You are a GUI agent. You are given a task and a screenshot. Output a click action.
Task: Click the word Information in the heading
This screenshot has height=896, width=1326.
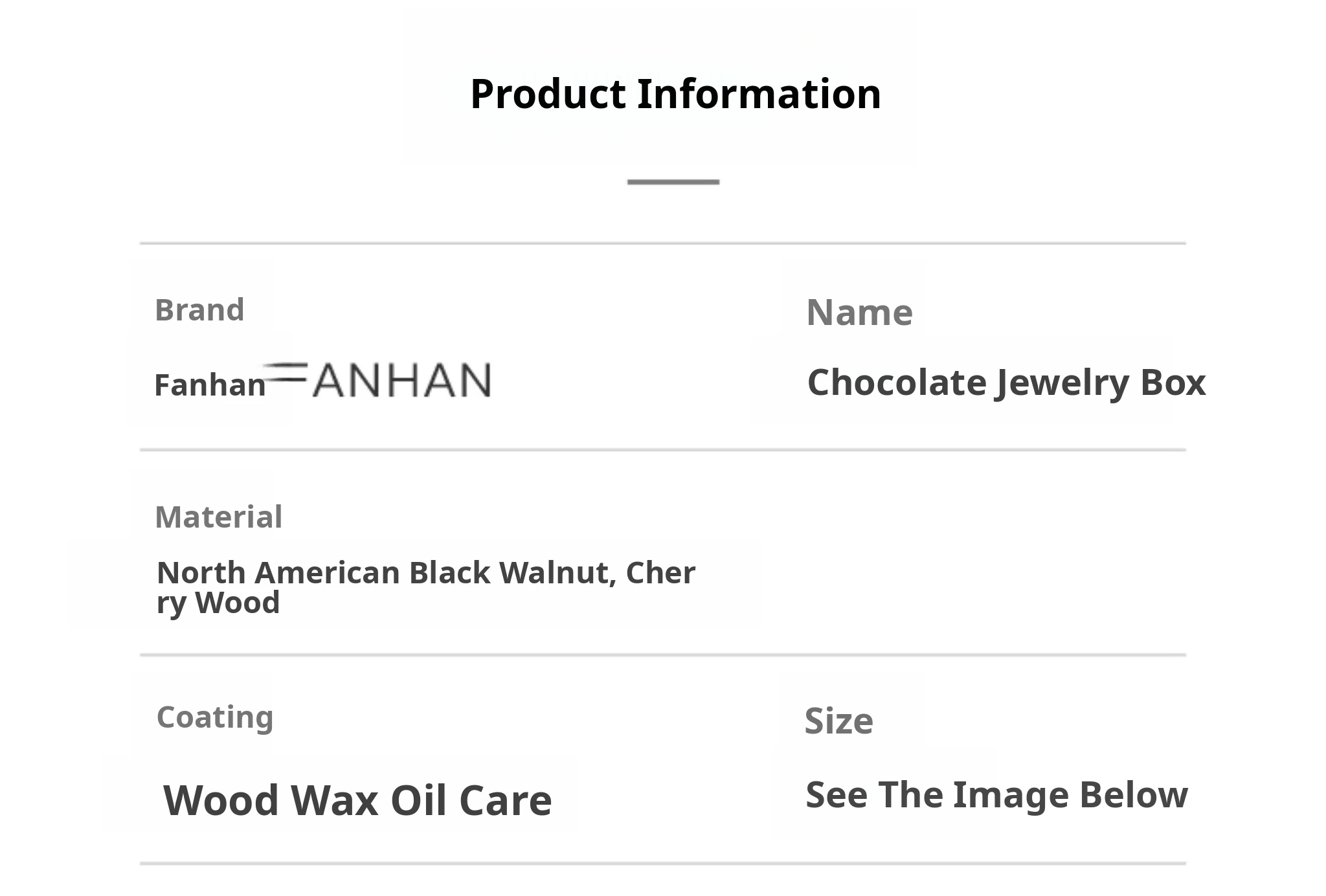tap(759, 94)
